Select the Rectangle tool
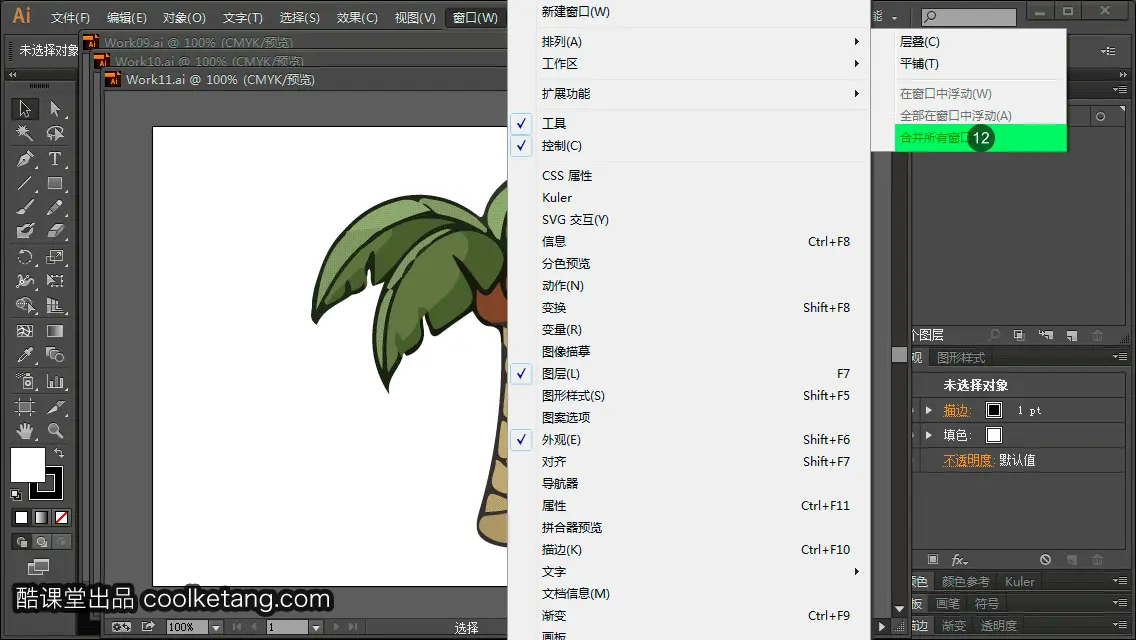This screenshot has width=1136, height=640. tap(55, 183)
